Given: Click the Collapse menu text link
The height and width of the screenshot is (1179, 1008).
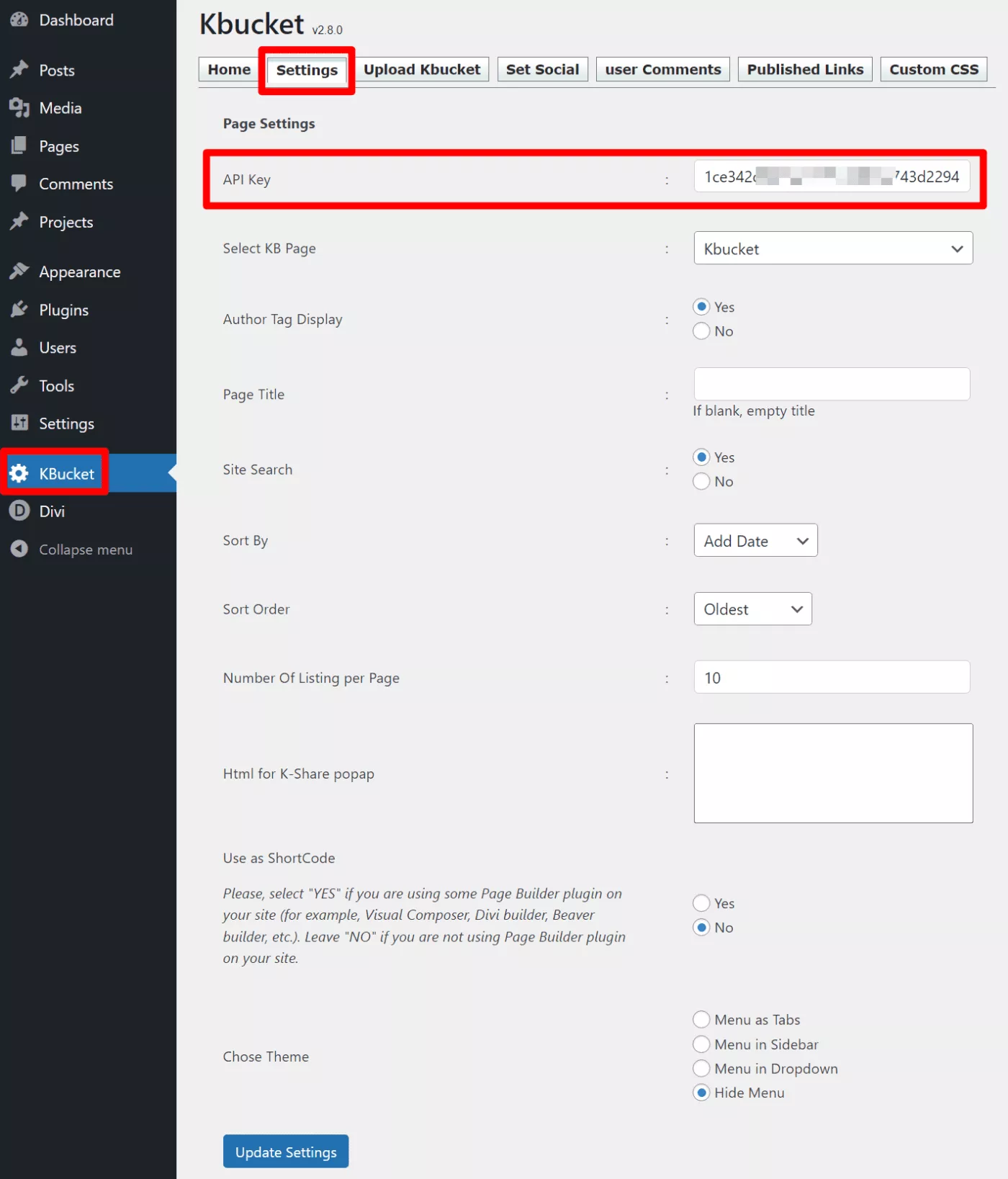Looking at the screenshot, I should (86, 550).
